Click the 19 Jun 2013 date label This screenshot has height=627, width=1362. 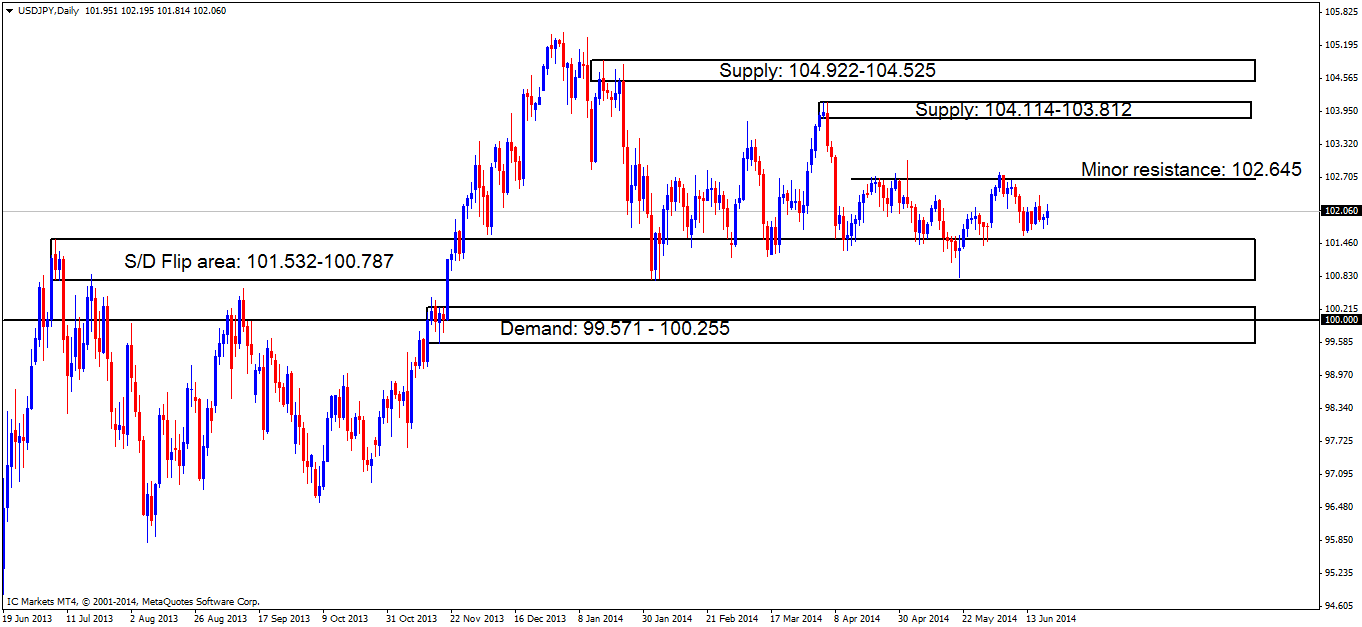click(27, 619)
